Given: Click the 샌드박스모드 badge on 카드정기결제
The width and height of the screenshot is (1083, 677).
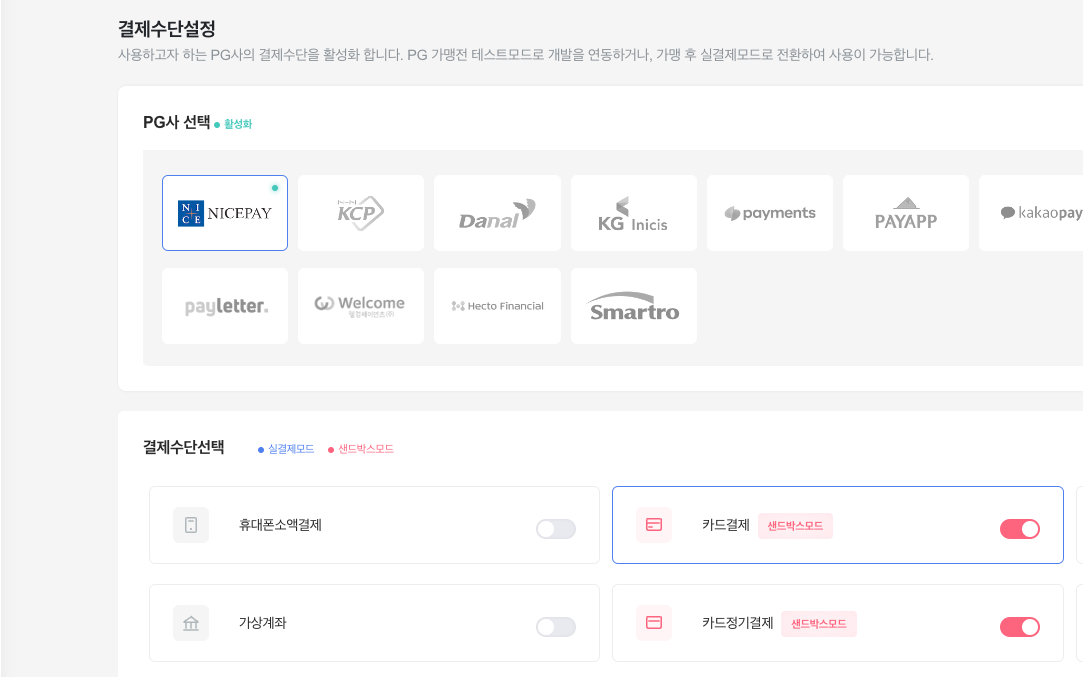Looking at the screenshot, I should click(x=818, y=624).
